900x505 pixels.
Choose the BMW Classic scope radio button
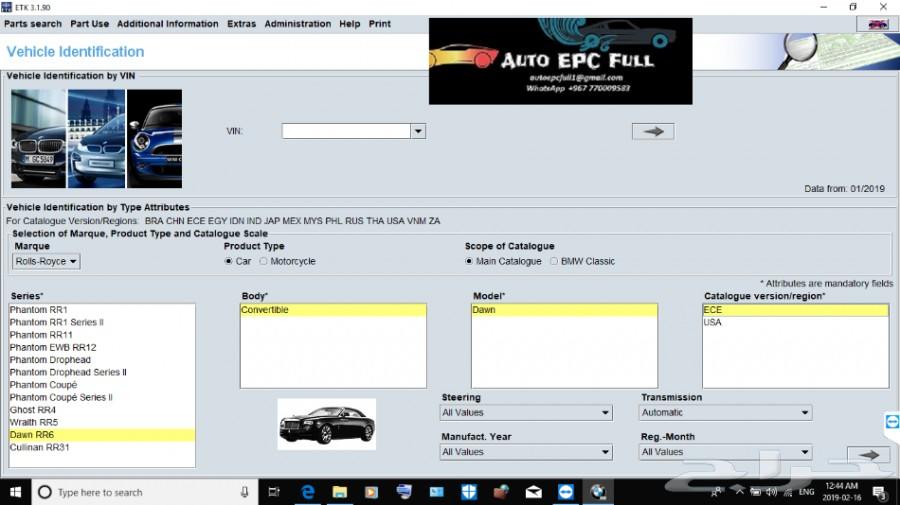coord(553,261)
